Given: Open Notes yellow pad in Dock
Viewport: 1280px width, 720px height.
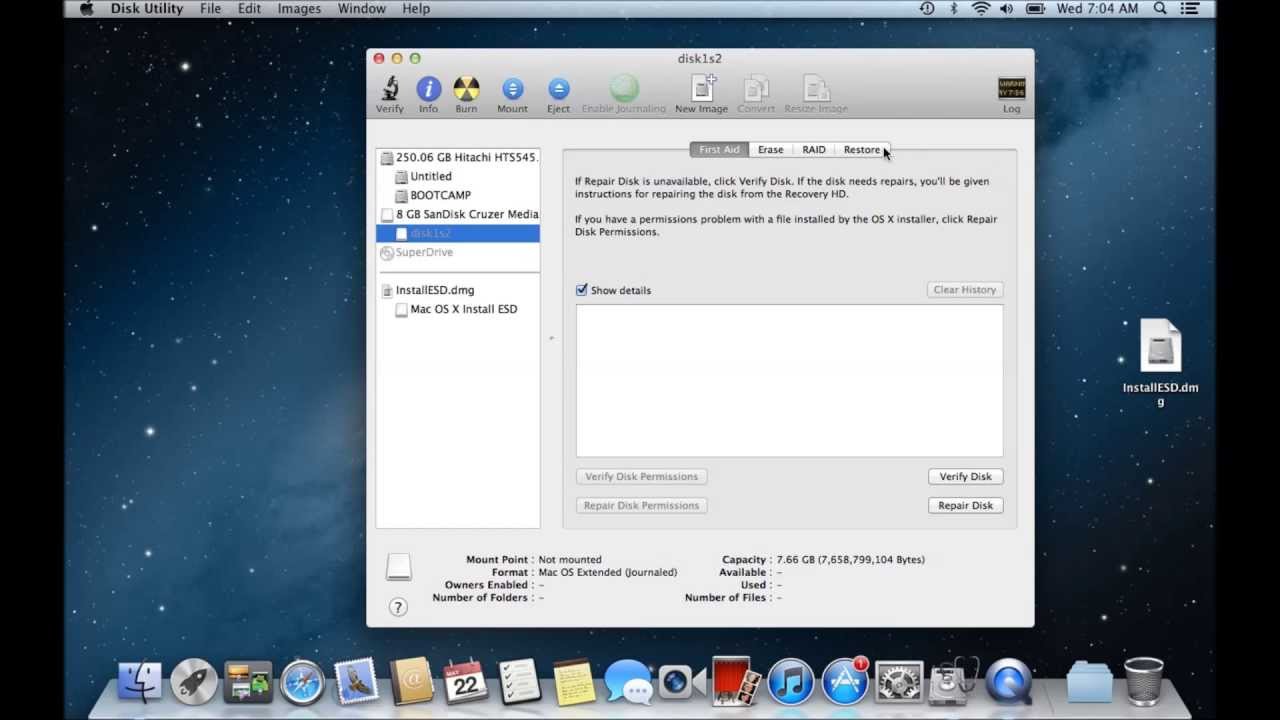Looking at the screenshot, I should coord(573,682).
